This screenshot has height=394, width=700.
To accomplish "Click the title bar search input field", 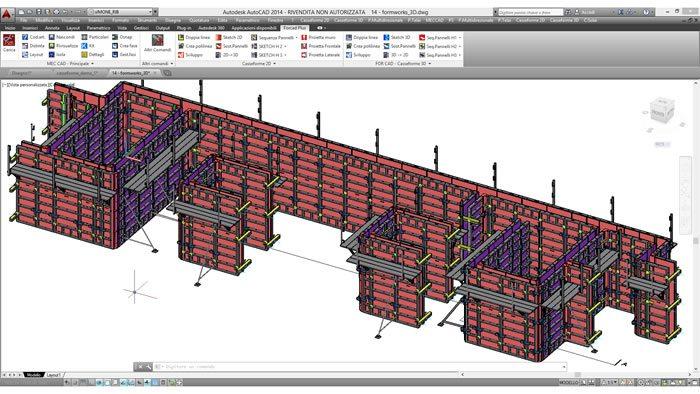I will tap(530, 12).
